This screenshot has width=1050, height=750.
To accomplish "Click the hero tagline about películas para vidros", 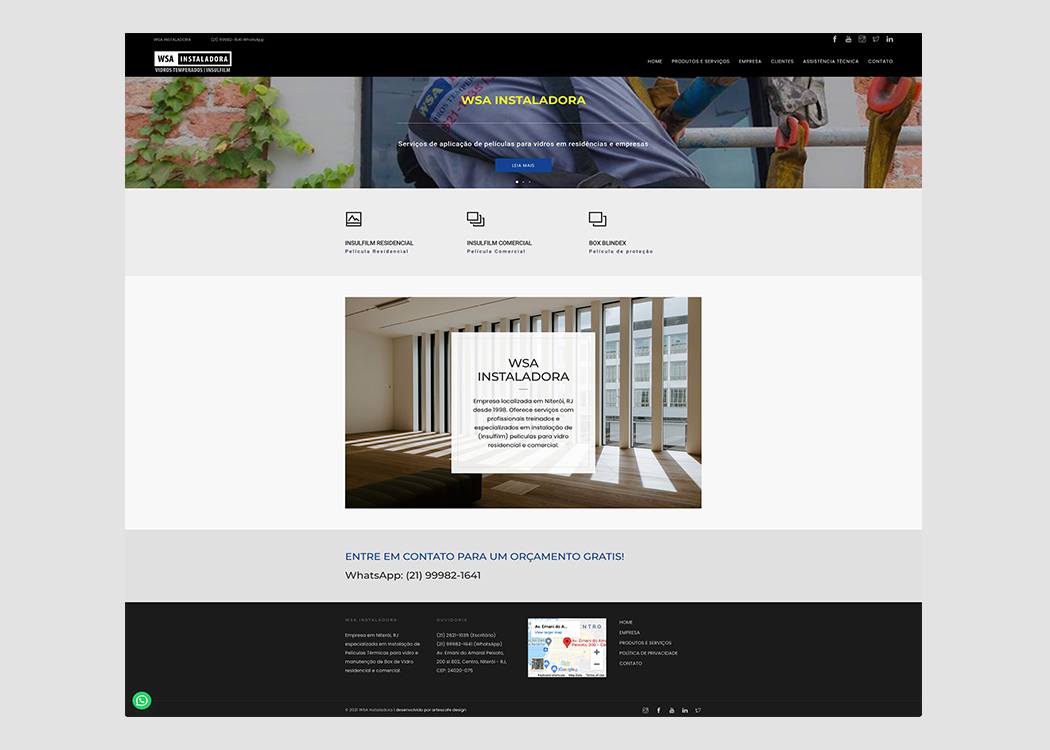I will pyautogui.click(x=523, y=144).
